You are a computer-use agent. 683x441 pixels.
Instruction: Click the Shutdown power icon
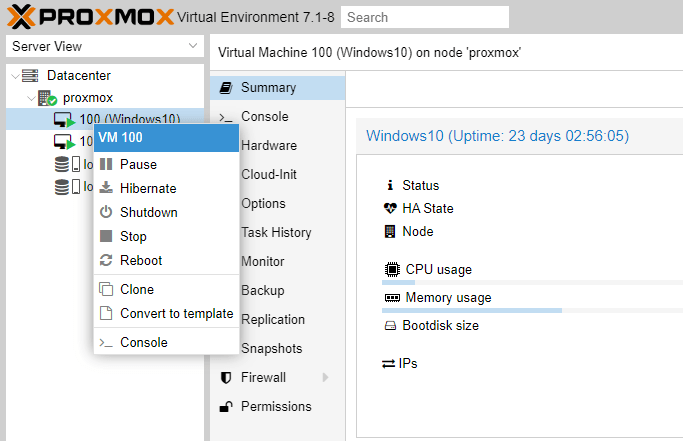[x=106, y=212]
